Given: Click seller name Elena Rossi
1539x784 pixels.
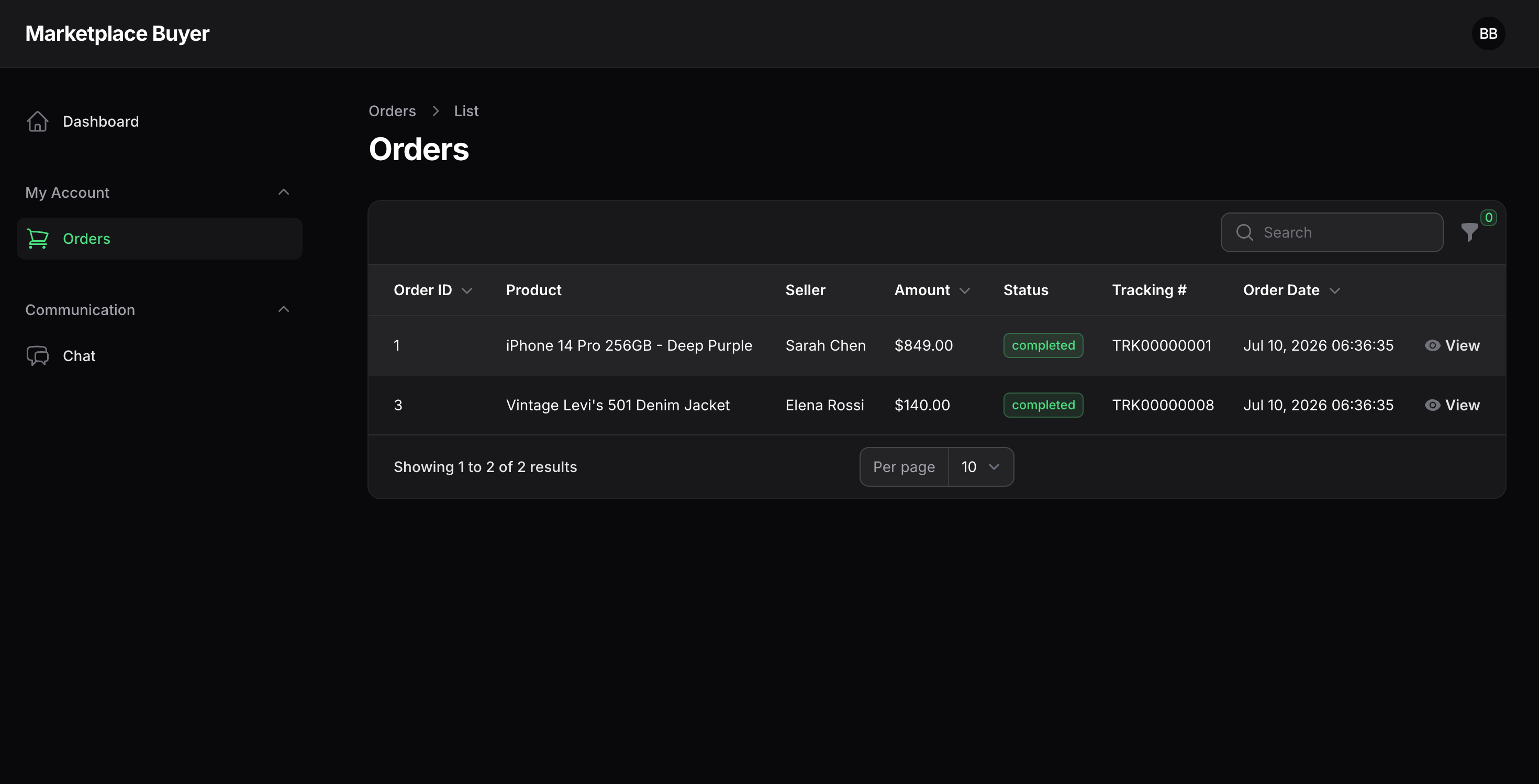Looking at the screenshot, I should point(824,406).
